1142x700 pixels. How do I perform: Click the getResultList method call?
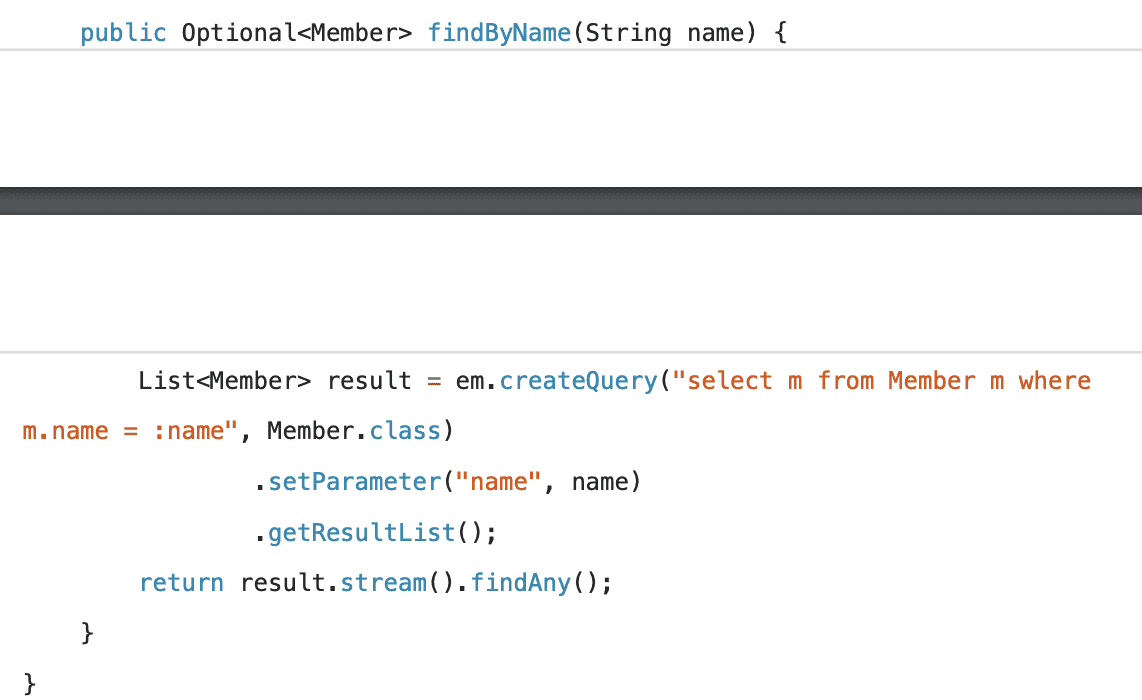pos(361,532)
